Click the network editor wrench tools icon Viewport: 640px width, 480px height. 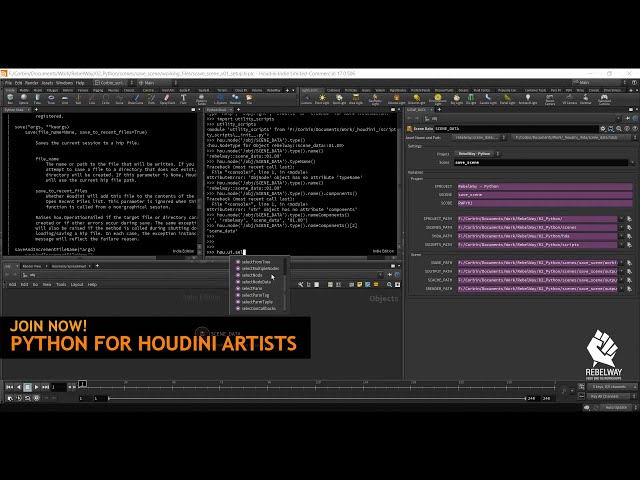coord(300,284)
